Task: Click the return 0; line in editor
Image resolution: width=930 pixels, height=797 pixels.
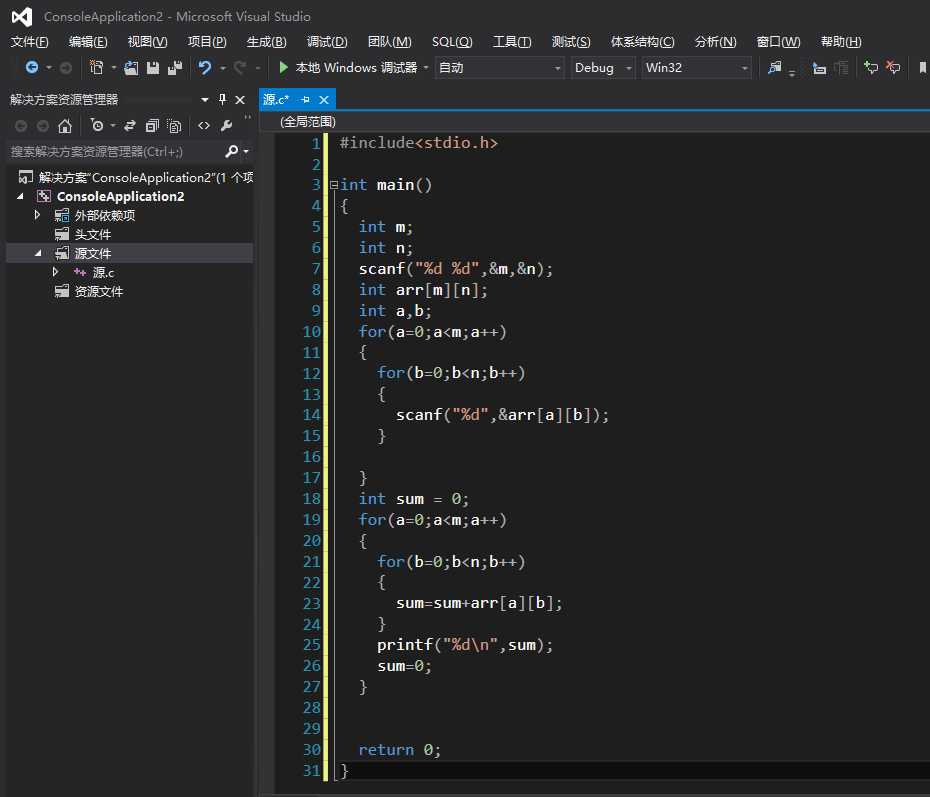Action: pyautogui.click(x=399, y=750)
